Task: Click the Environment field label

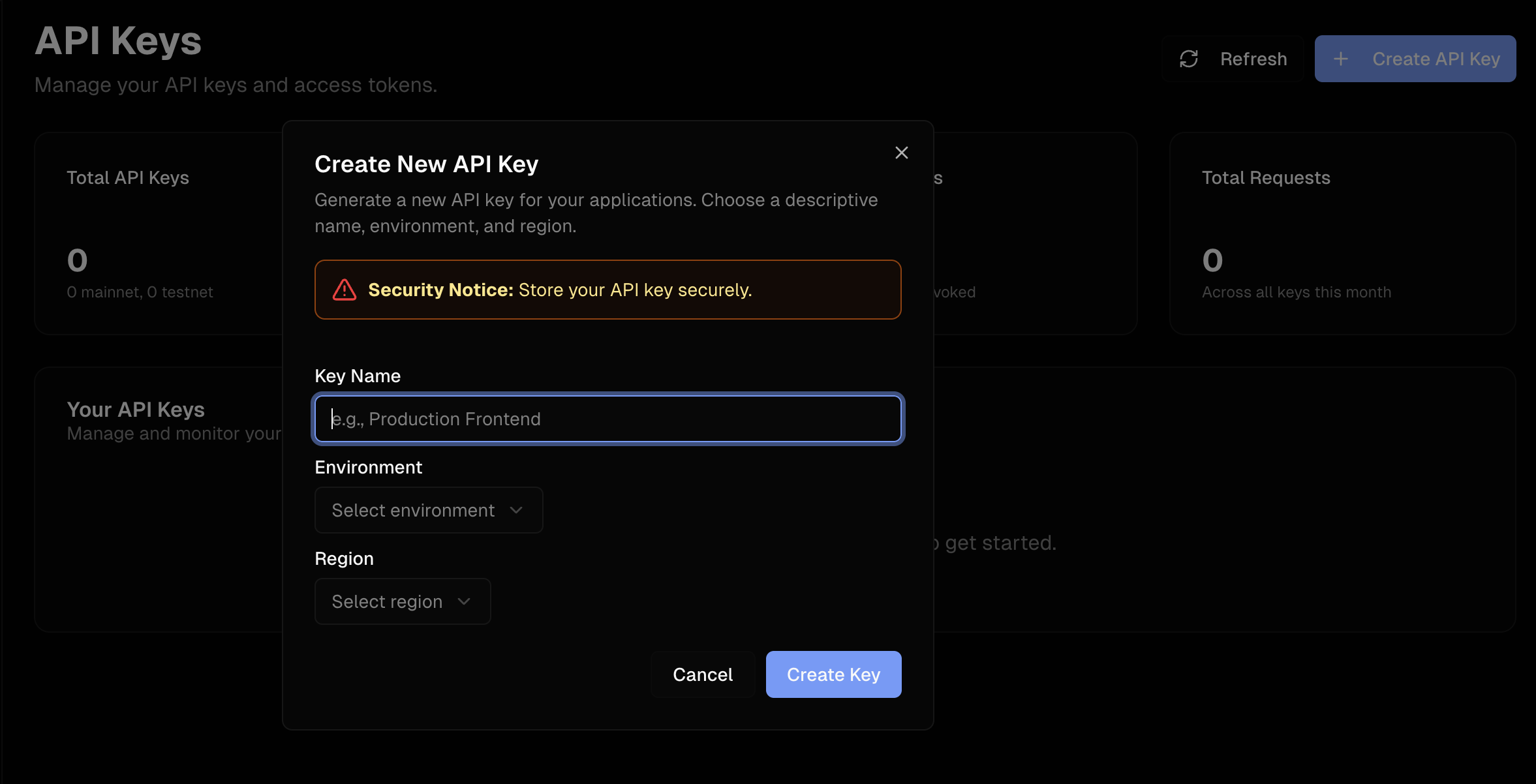Action: (x=368, y=467)
